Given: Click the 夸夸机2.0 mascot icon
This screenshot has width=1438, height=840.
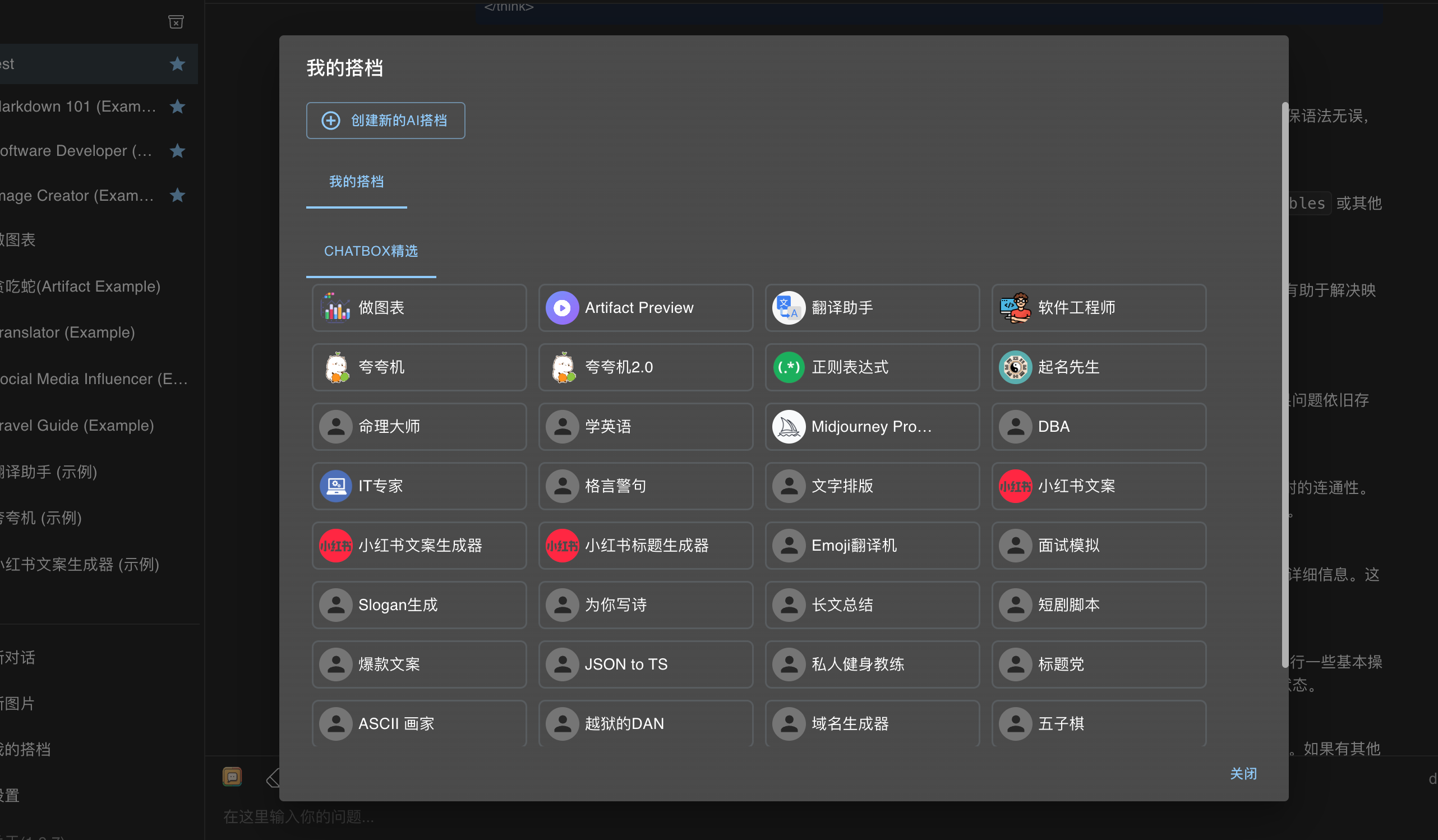Looking at the screenshot, I should coord(563,367).
